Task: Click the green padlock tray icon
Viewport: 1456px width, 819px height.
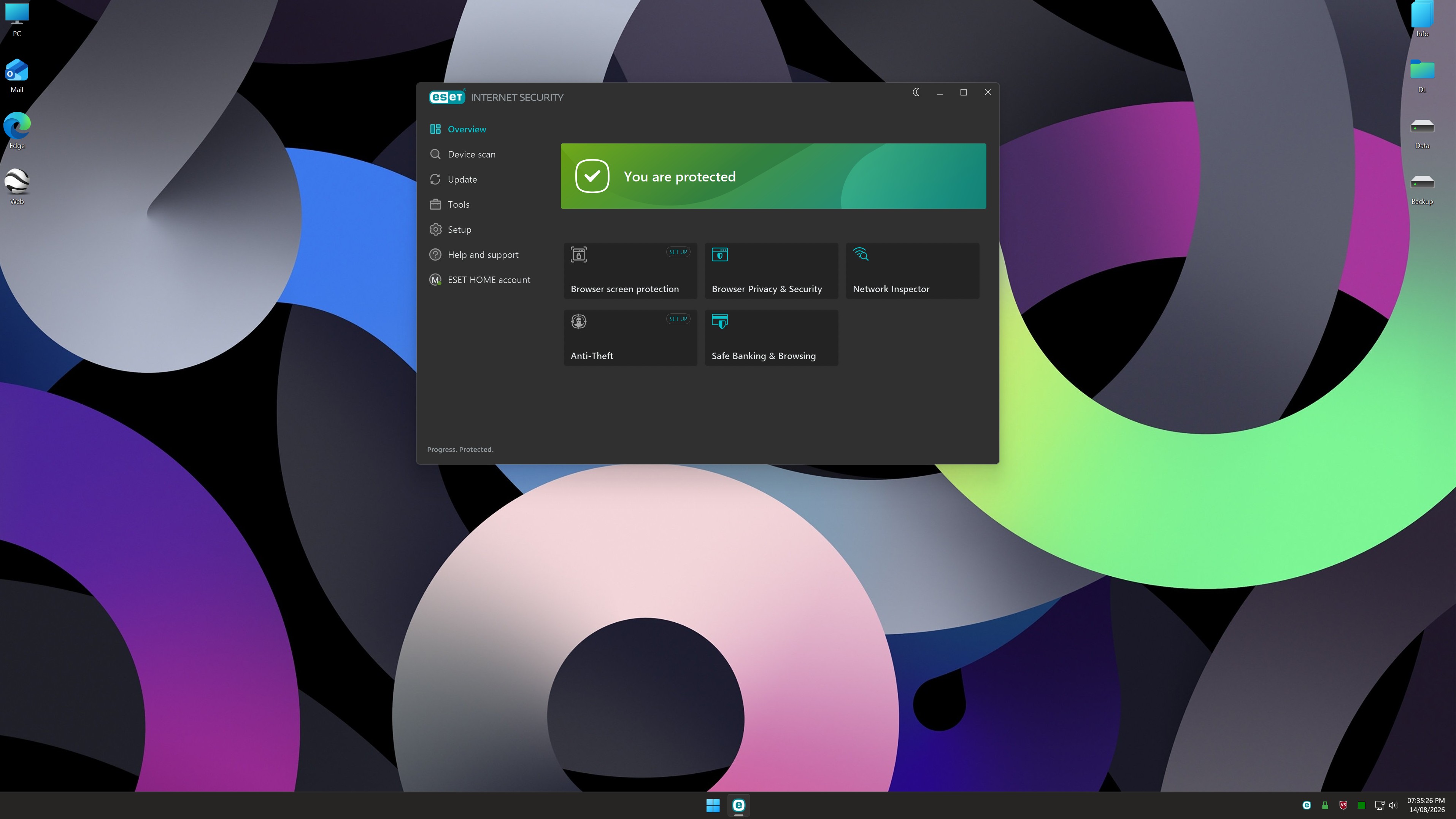Action: click(1325, 805)
